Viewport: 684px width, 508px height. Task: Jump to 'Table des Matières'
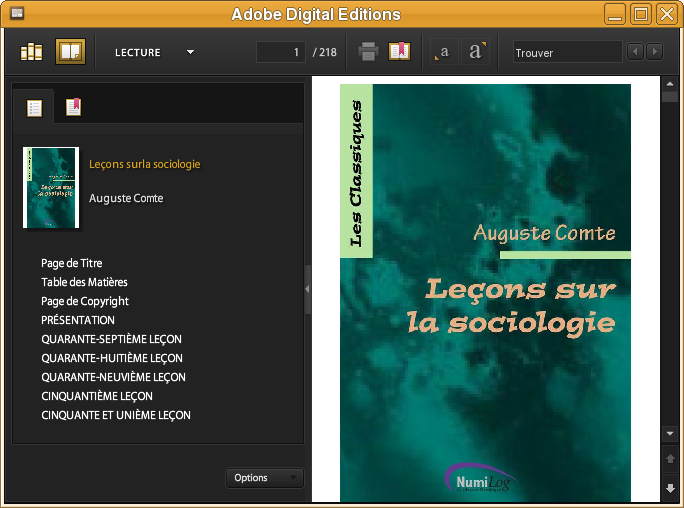[x=84, y=282]
